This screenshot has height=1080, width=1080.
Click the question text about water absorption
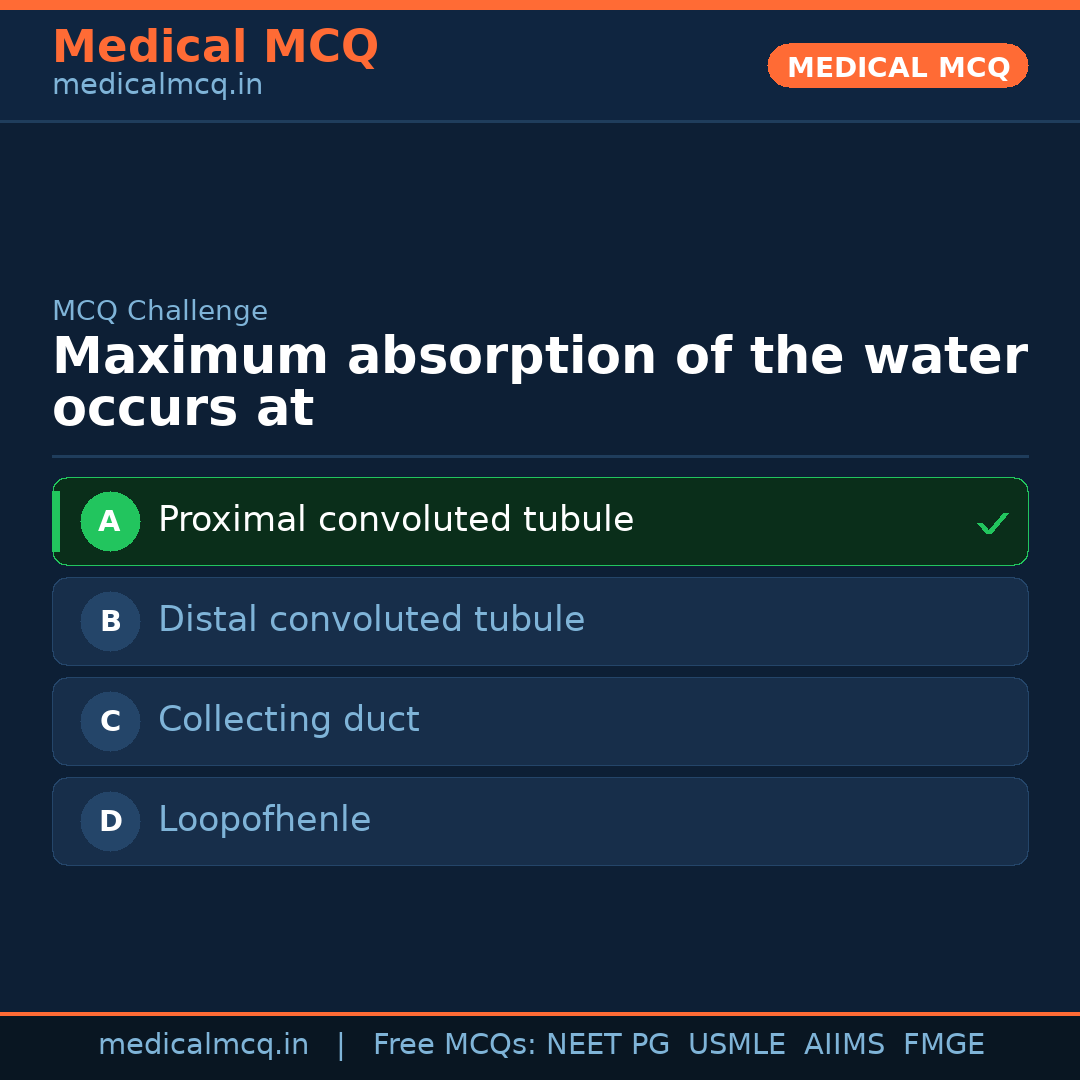pyautogui.click(x=539, y=382)
